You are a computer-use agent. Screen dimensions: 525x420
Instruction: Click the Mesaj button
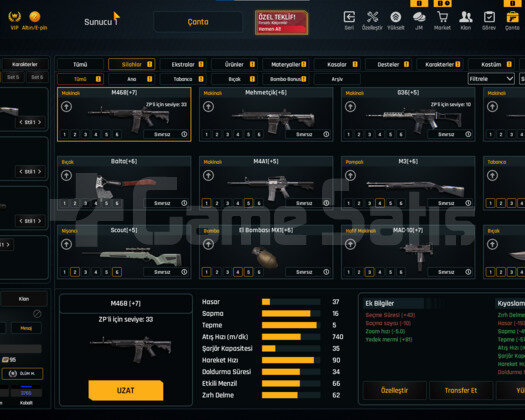[26, 328]
